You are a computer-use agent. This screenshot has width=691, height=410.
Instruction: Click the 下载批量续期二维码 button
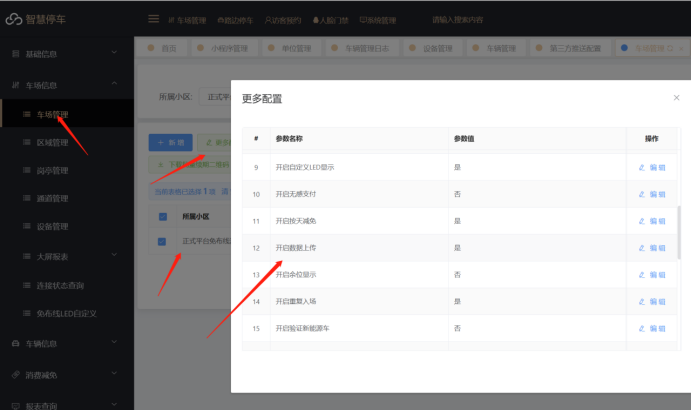[x=190, y=164]
